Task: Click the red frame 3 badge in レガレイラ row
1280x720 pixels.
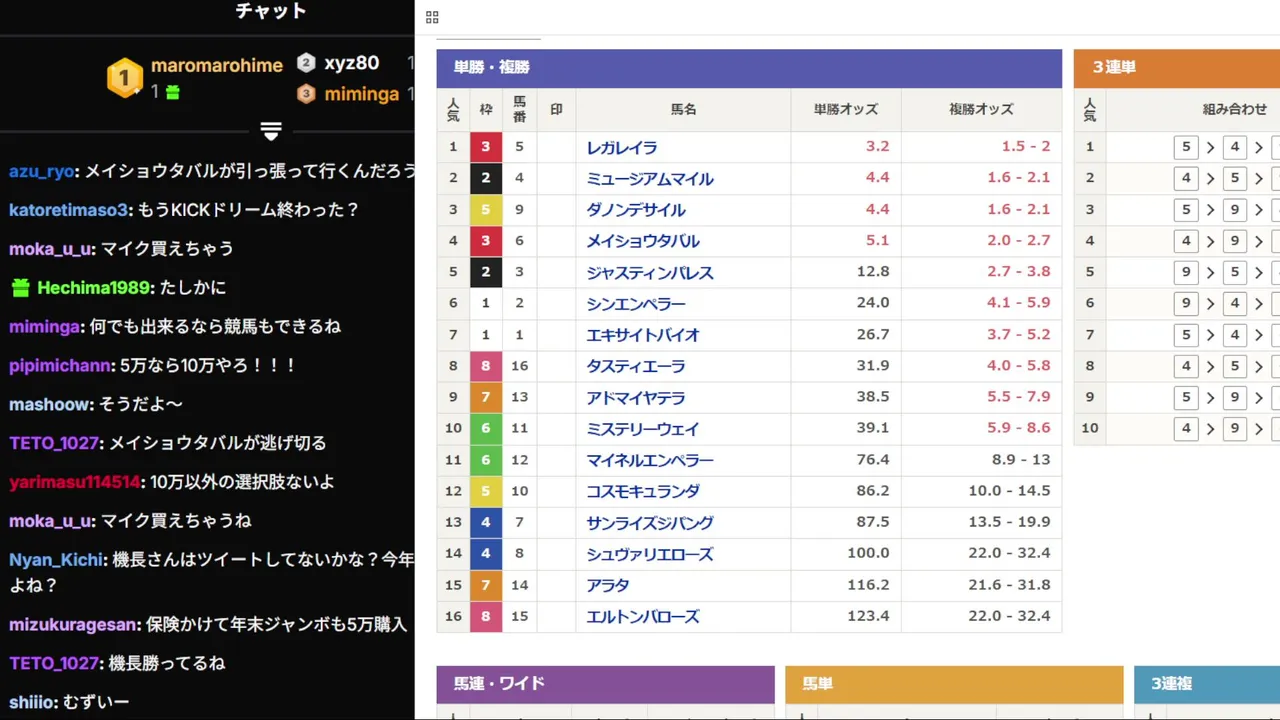Action: (486, 147)
